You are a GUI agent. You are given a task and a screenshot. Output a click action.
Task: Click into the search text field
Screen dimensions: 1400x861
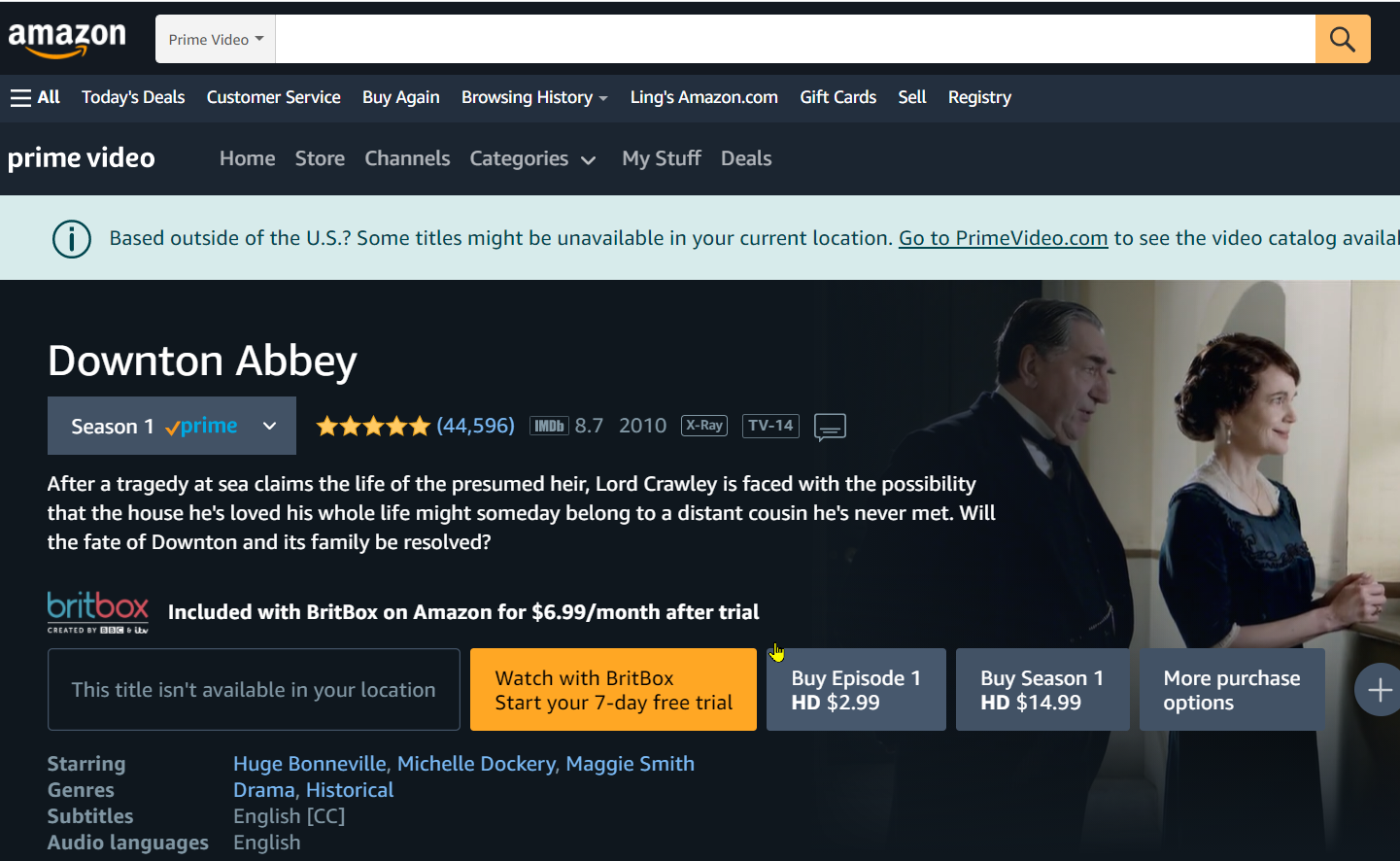coord(796,39)
